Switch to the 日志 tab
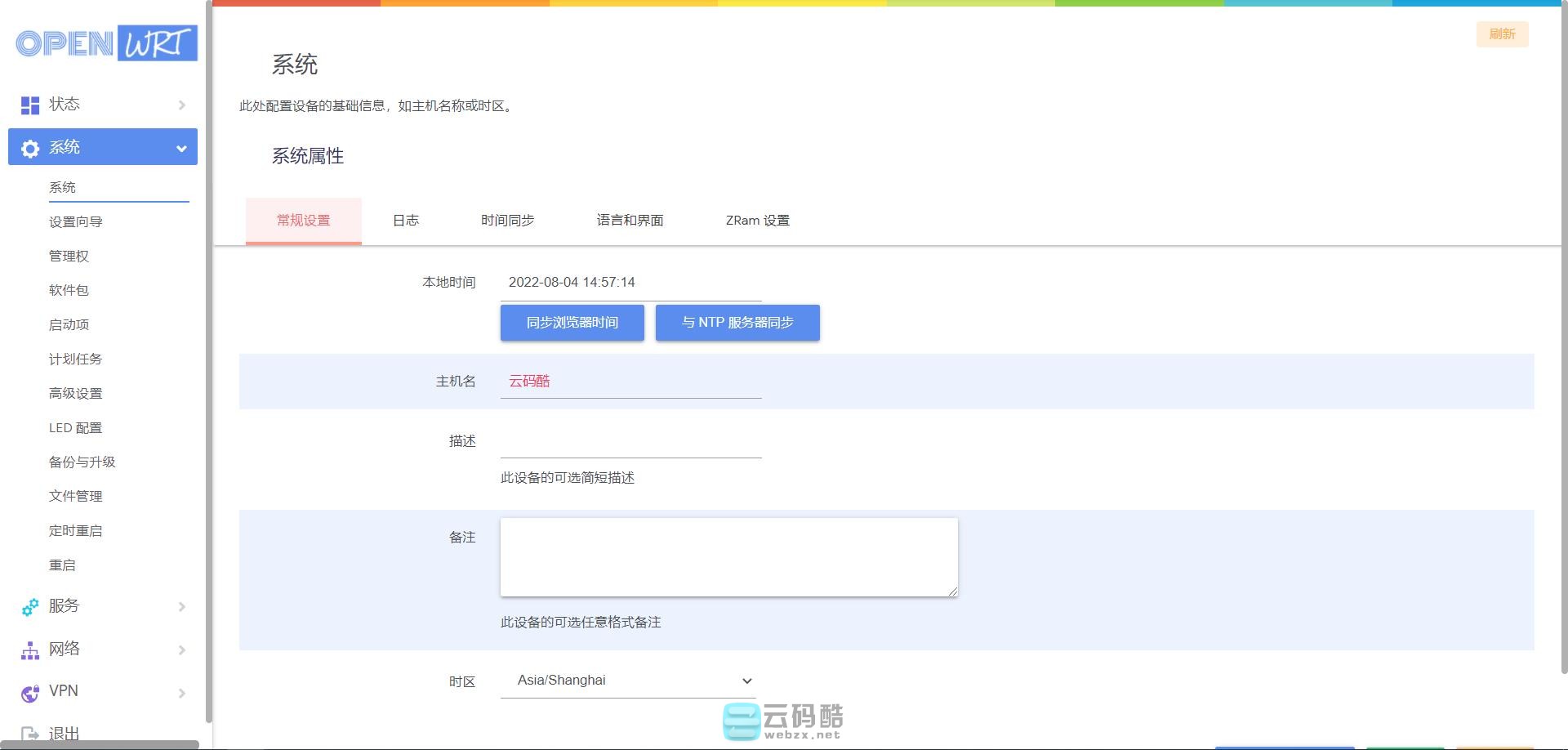1568x750 pixels. coord(406,221)
